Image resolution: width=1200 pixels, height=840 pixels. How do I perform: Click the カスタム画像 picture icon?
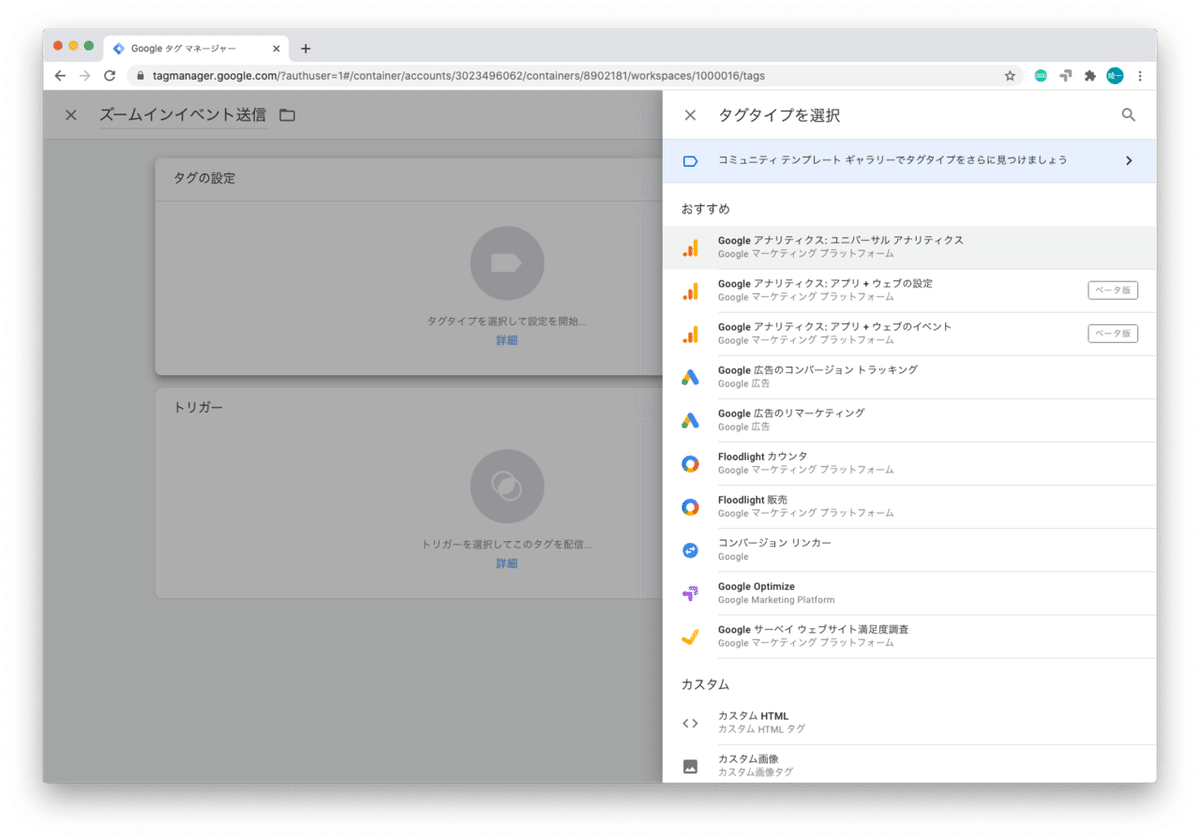690,767
